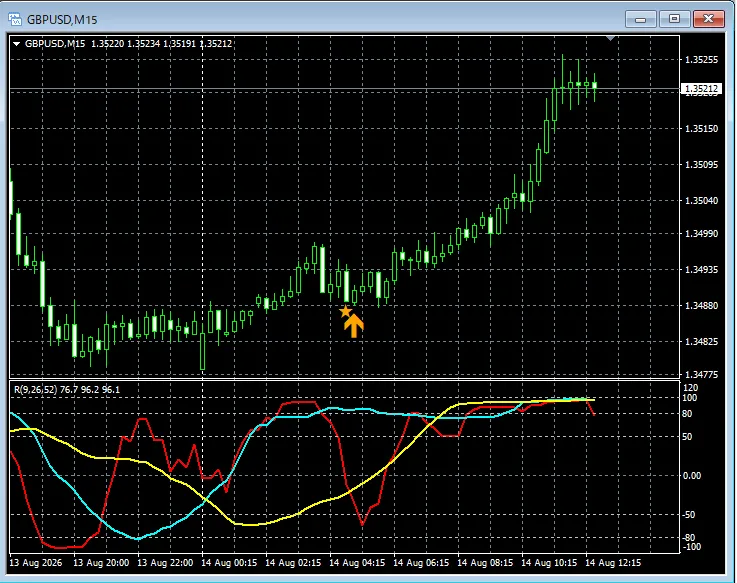This screenshot has width=737, height=583.
Task: Click the 14 Aug 10:15 time axis label
Action: click(549, 563)
